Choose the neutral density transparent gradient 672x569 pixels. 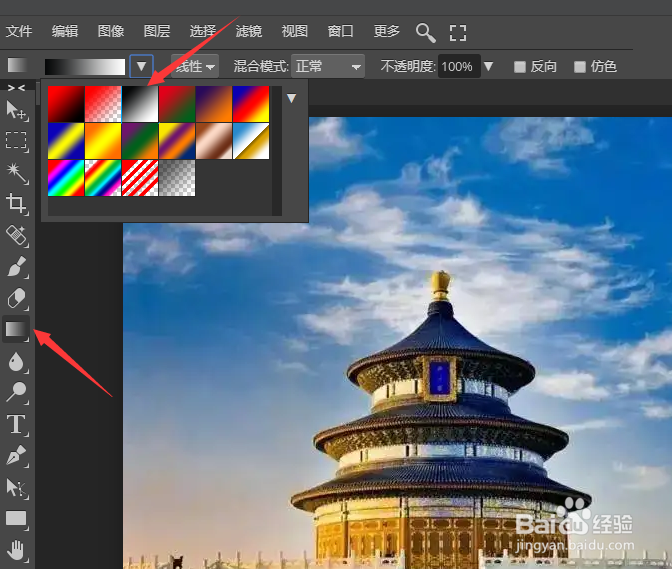177,178
